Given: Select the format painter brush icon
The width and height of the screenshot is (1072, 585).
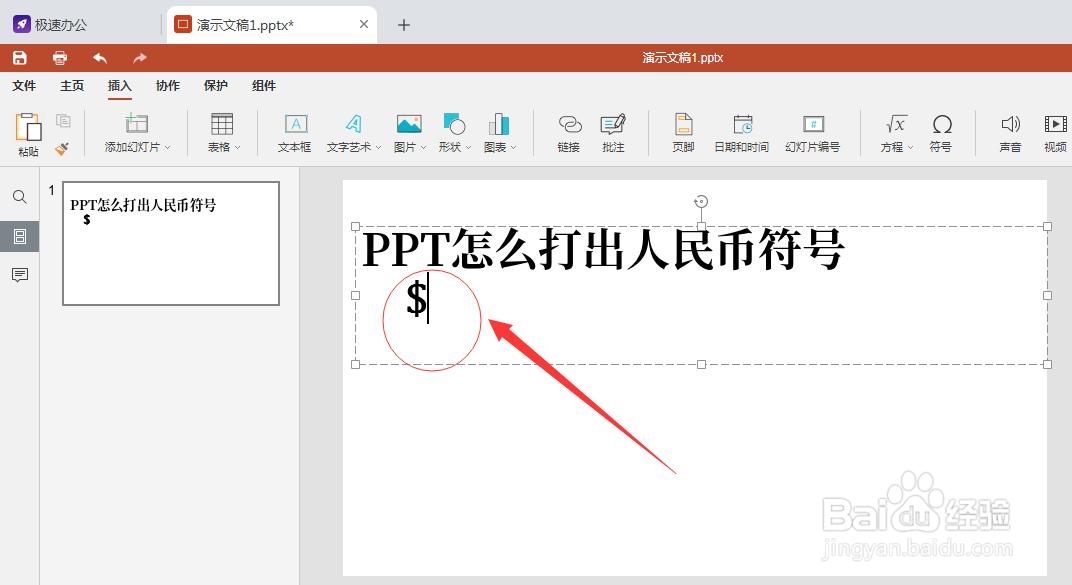Looking at the screenshot, I should (62, 148).
